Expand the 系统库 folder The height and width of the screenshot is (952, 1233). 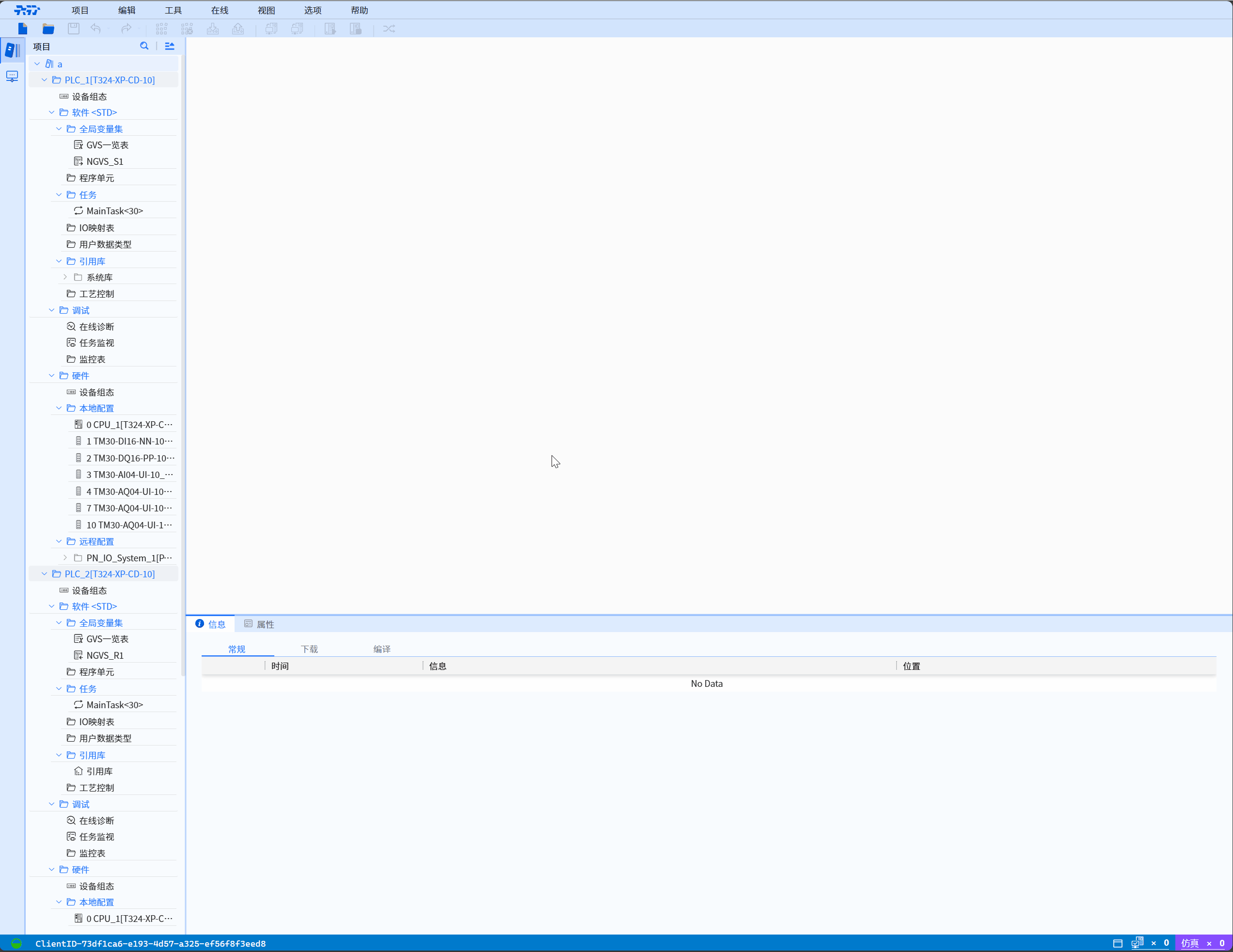click(65, 277)
